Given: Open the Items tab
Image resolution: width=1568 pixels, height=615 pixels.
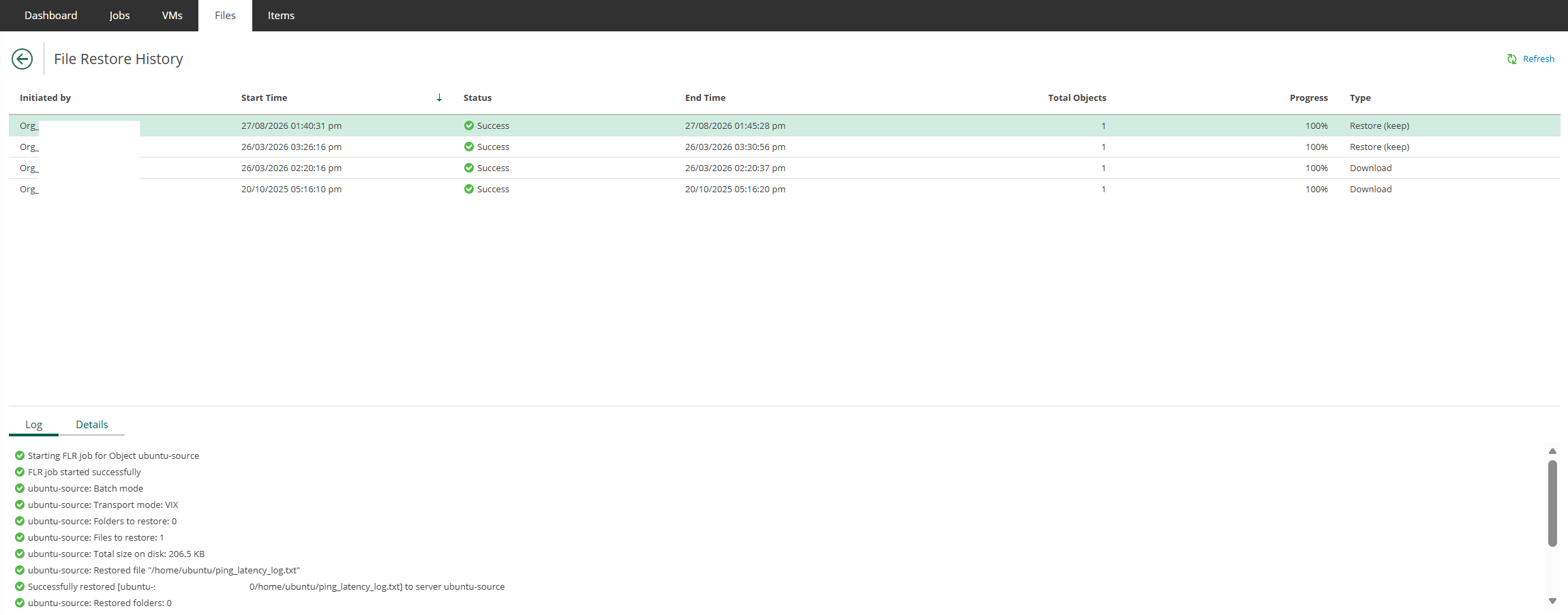Looking at the screenshot, I should tap(281, 16).
